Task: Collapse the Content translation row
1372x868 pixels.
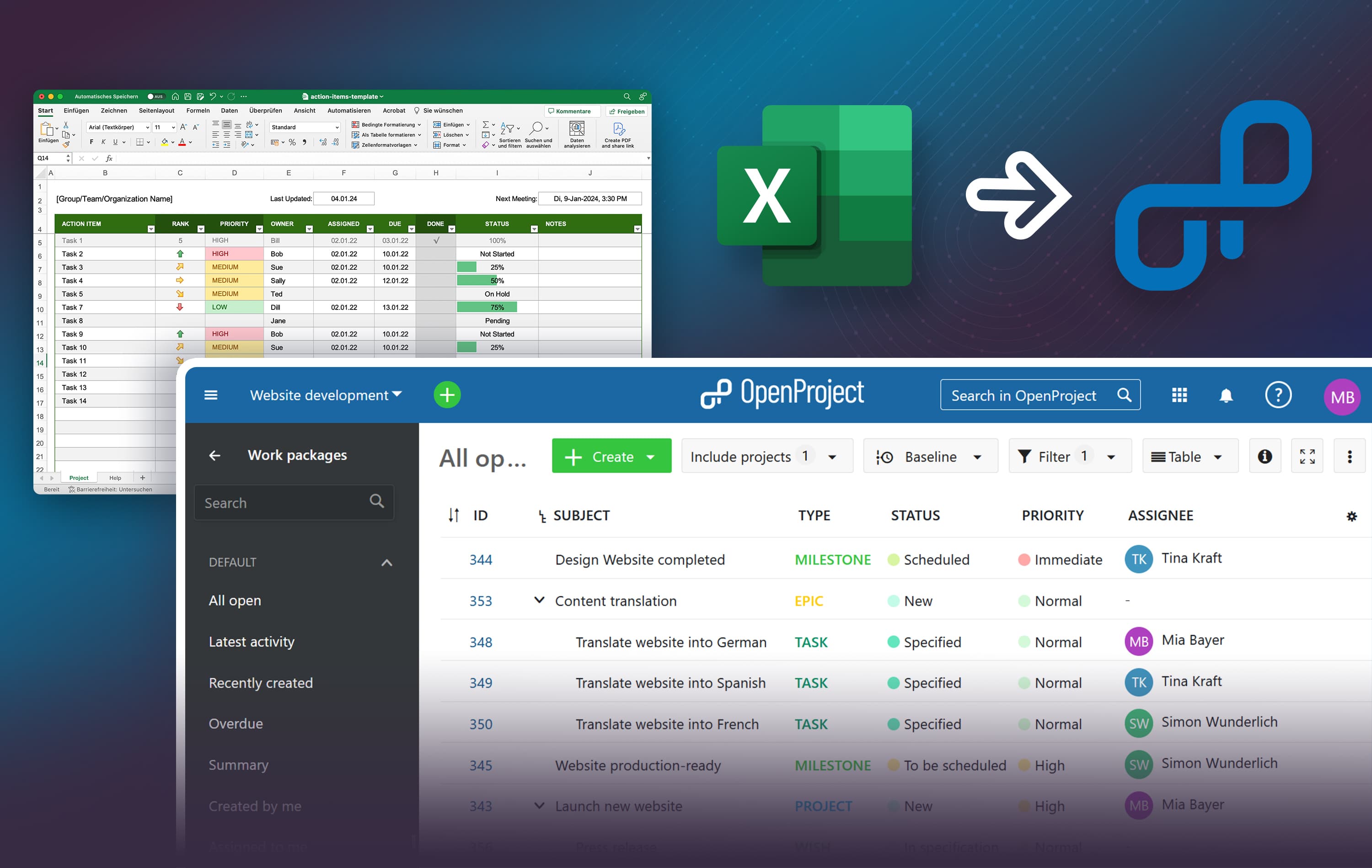Action: pos(539,600)
